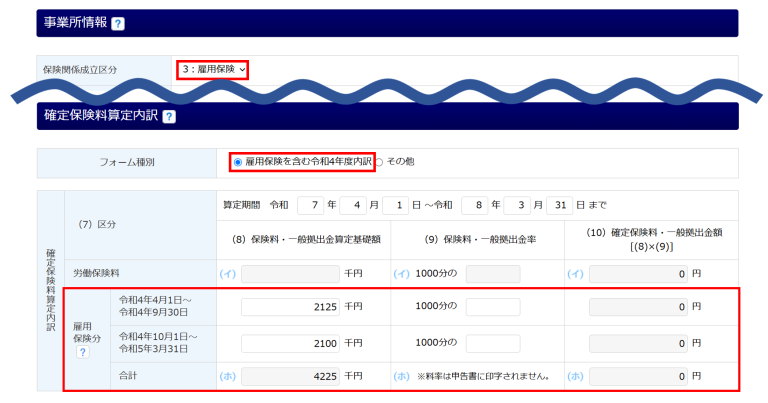This screenshot has width=768, height=403.
Task: Click the 合計 confirmed amount field (ホ)
Action: pyautogui.click(x=638, y=377)
